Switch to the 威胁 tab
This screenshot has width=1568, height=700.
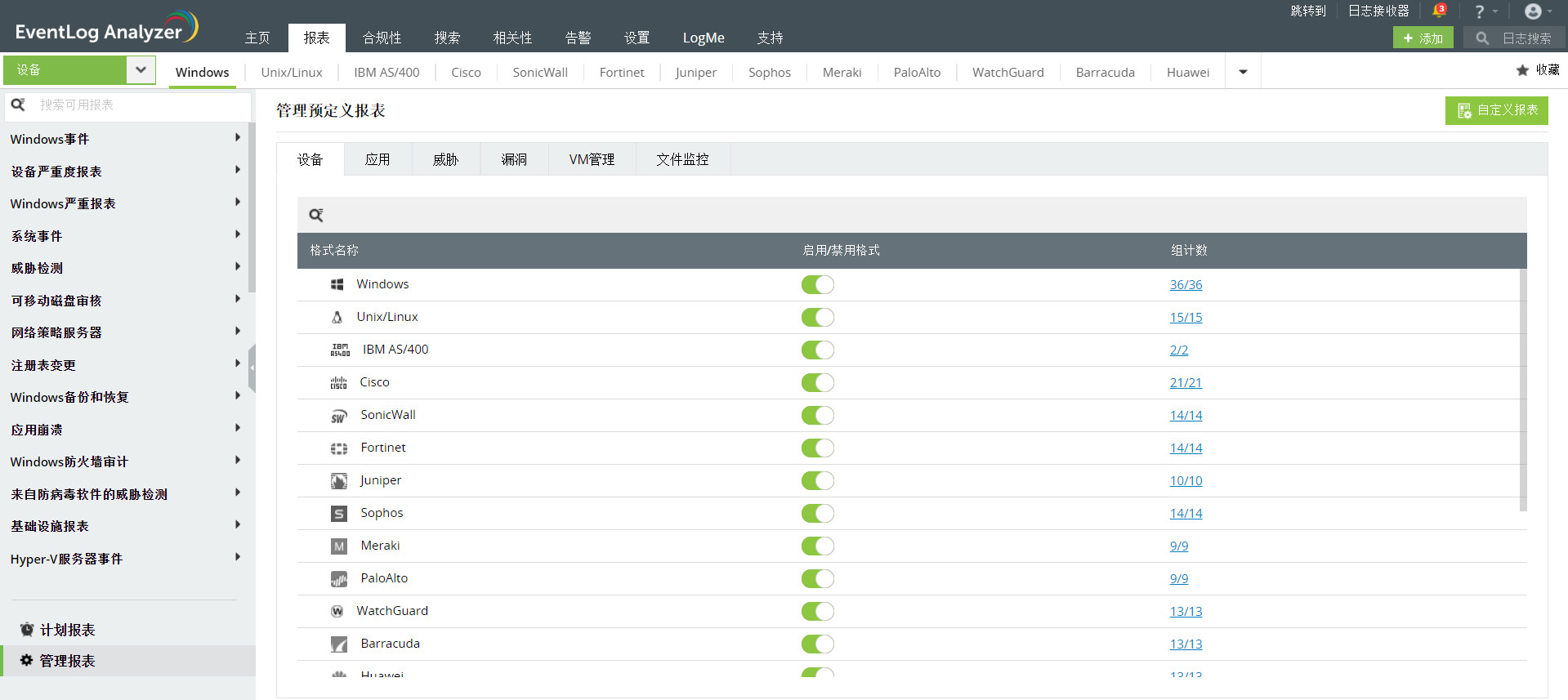[x=445, y=159]
